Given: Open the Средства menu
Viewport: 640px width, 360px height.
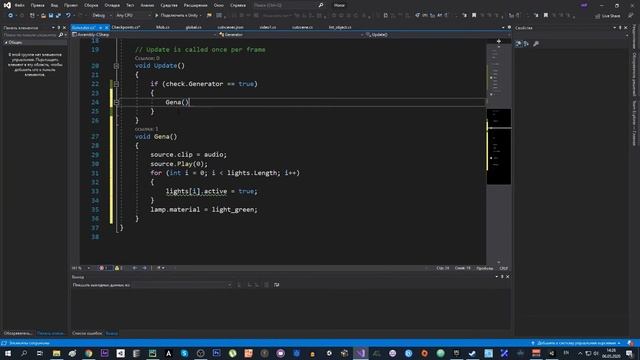Looking at the screenshot, I should pos(169,5).
